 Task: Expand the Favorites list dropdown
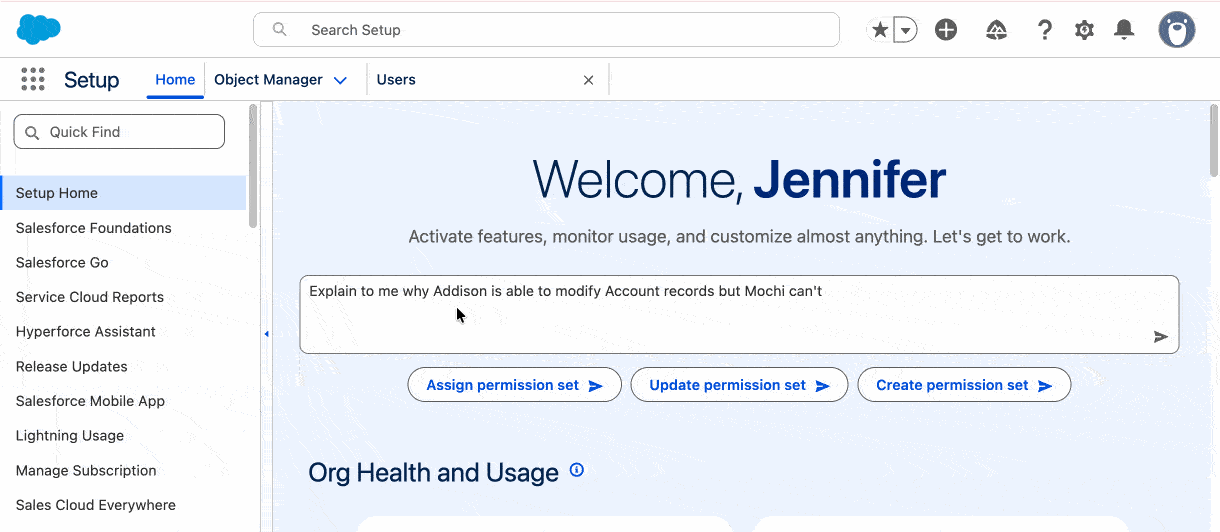[x=905, y=30]
